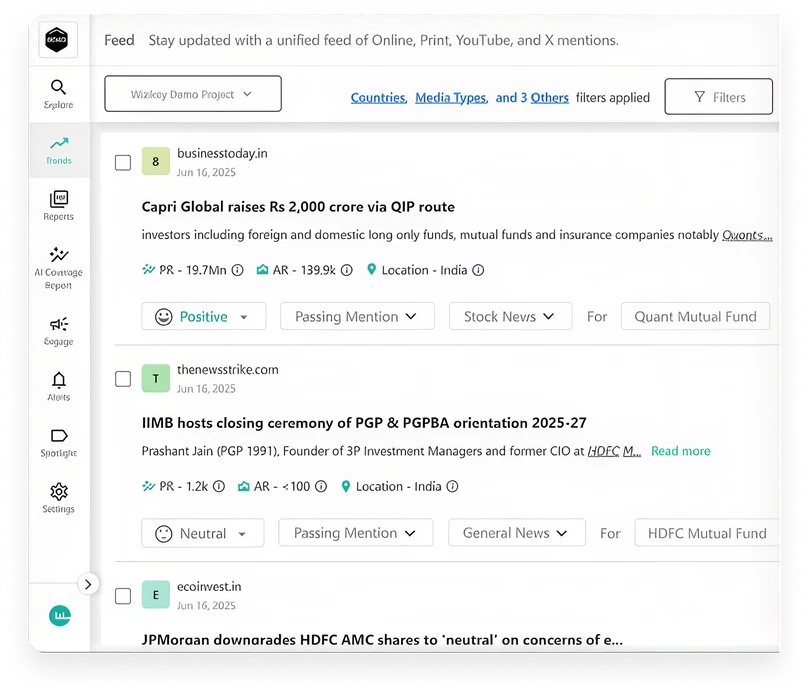Image resolution: width=808 pixels, height=695 pixels.
Task: Click the PR sparkle icon for 19.7Mn
Action: 148,269
